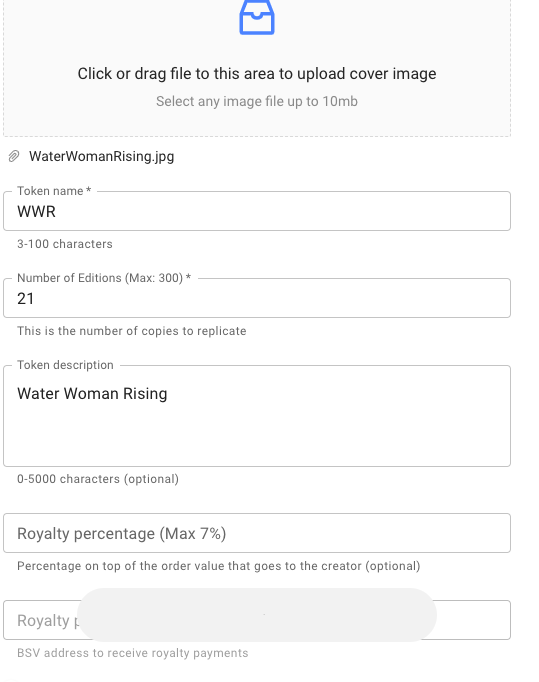Click the 'Click or drag file' upload text
This screenshot has height=682, width=539.
257,74
